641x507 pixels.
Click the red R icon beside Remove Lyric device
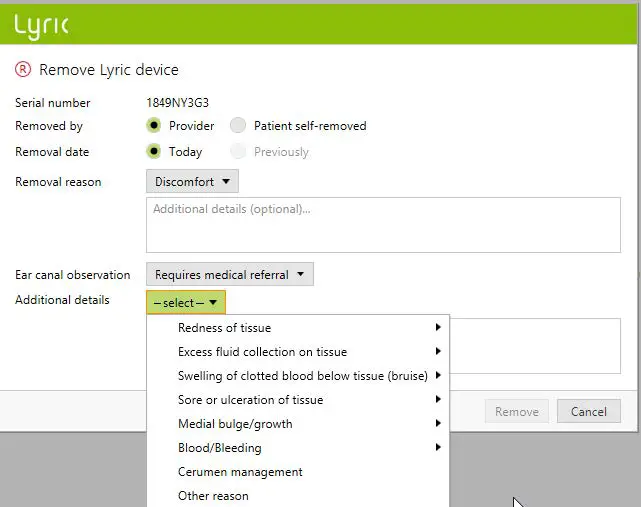(23, 69)
